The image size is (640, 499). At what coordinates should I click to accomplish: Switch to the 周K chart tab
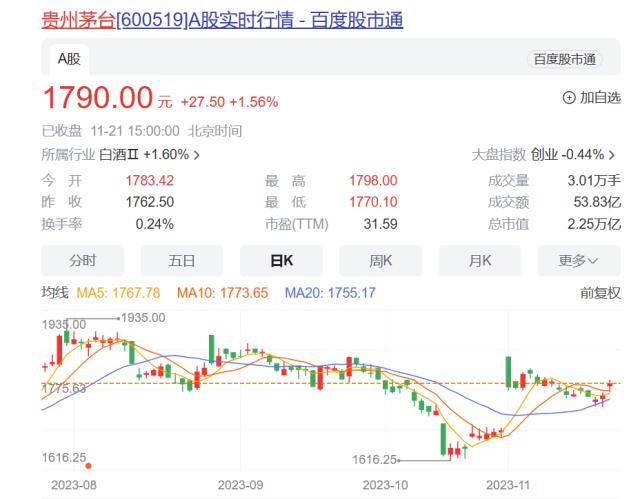pyautogui.click(x=380, y=260)
